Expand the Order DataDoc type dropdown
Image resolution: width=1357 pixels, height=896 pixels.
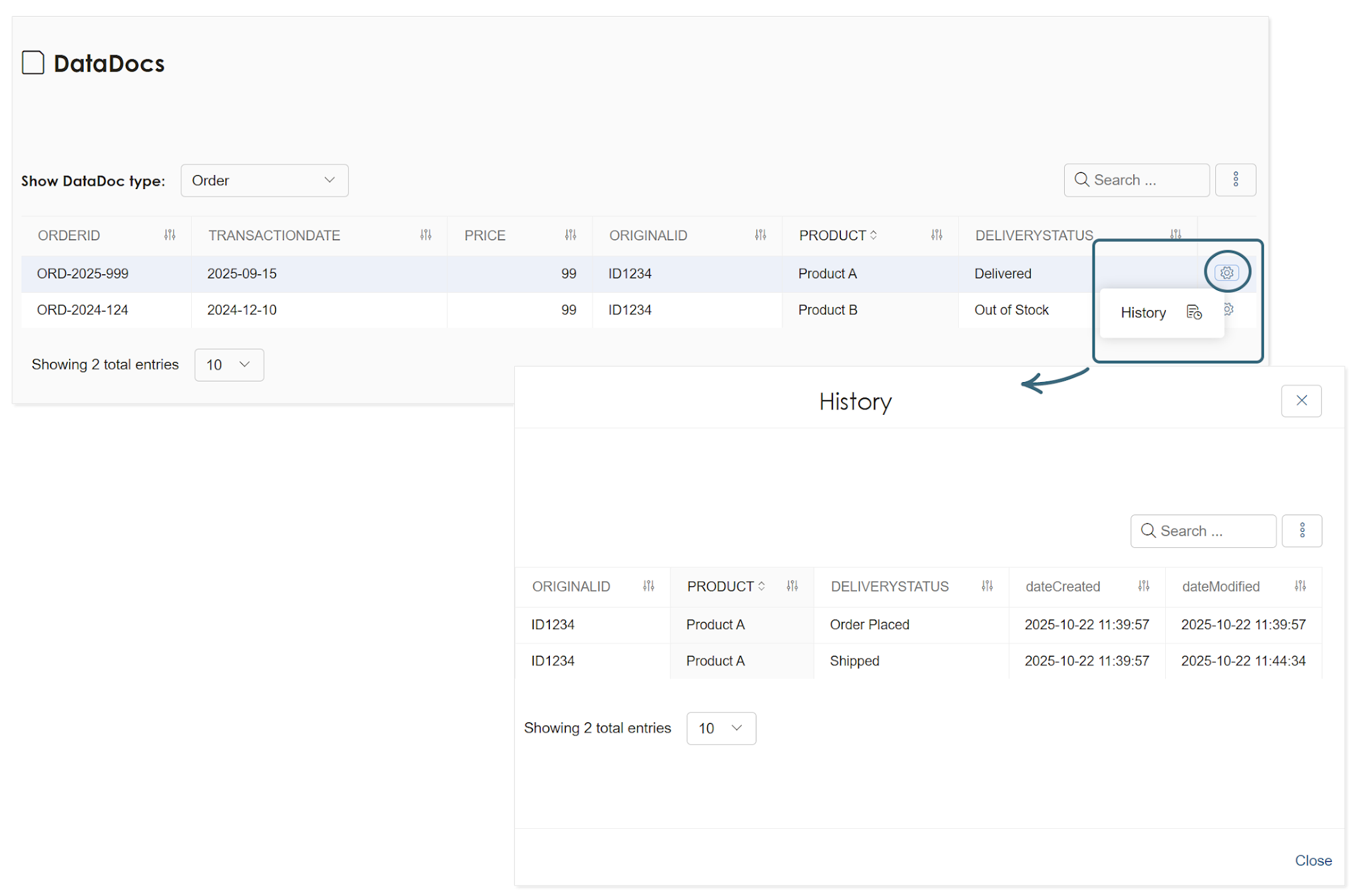pyautogui.click(x=264, y=180)
